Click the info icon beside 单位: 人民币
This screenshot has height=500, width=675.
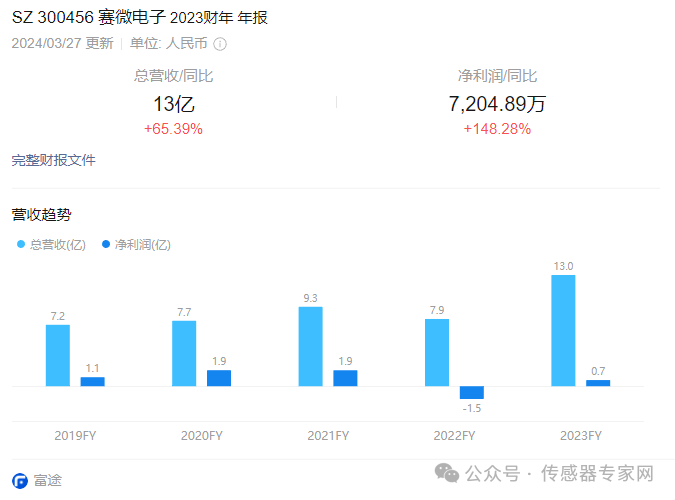click(x=220, y=44)
